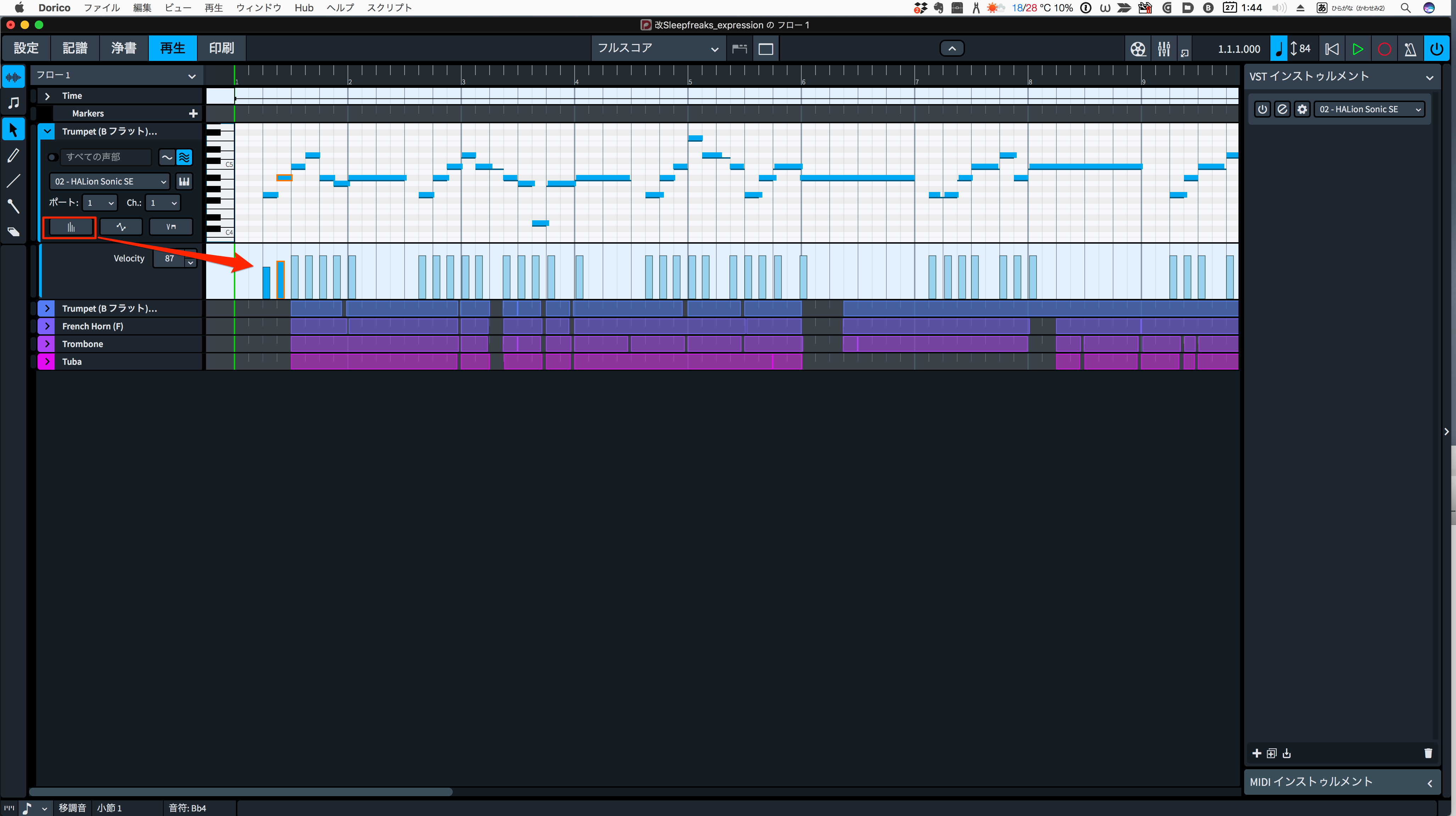Click the galley view icon in toolbar

tap(739, 49)
